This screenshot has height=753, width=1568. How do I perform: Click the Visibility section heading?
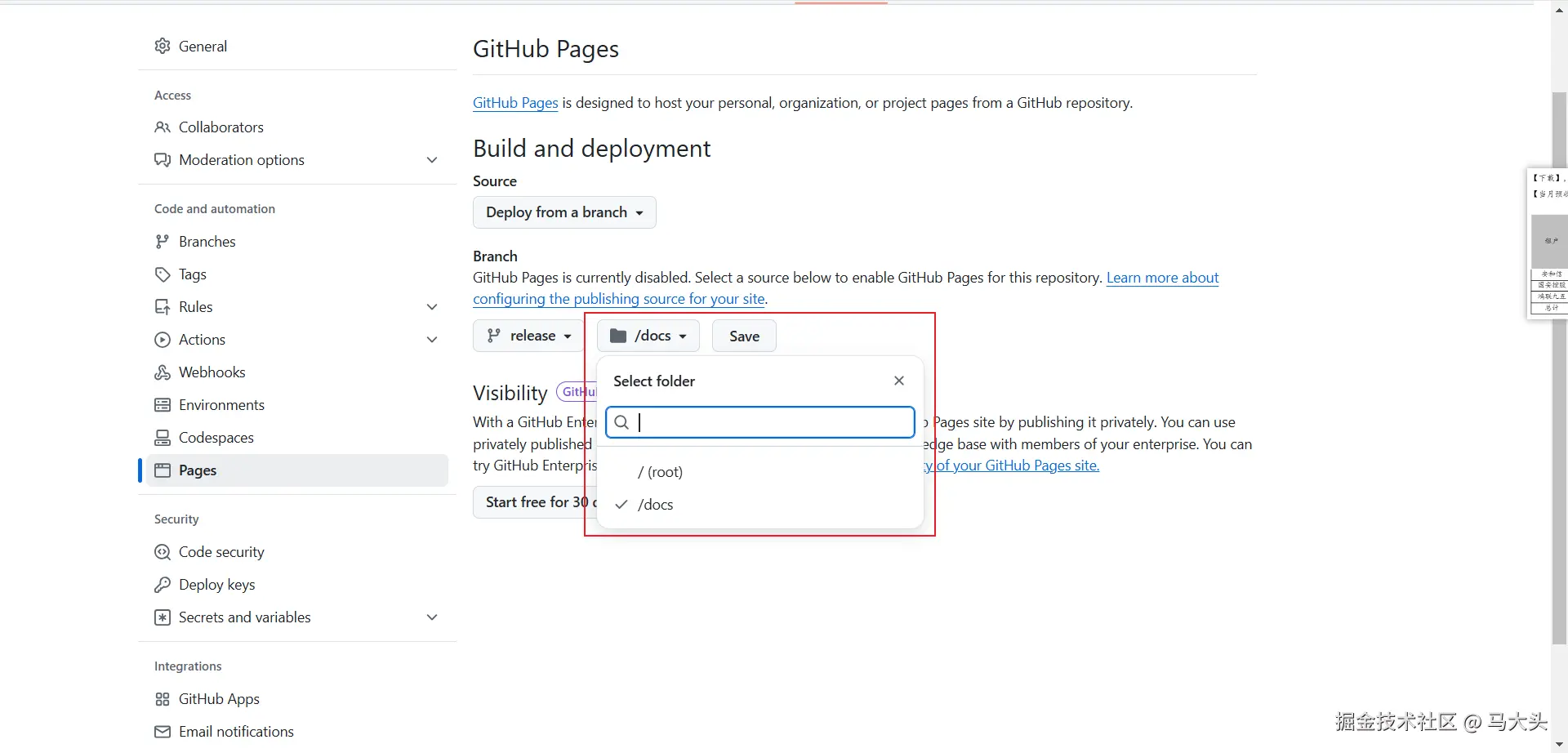510,393
